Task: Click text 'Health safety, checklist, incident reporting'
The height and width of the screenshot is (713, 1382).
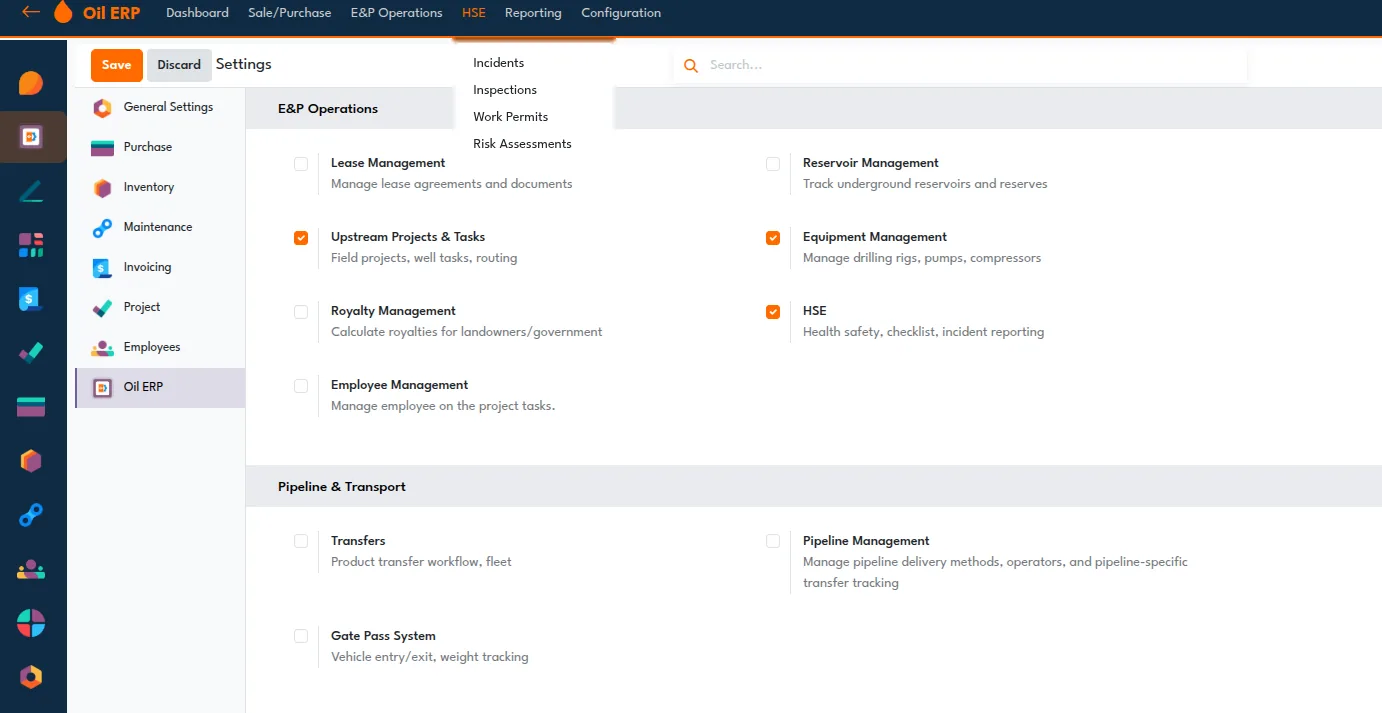Action: click(923, 332)
